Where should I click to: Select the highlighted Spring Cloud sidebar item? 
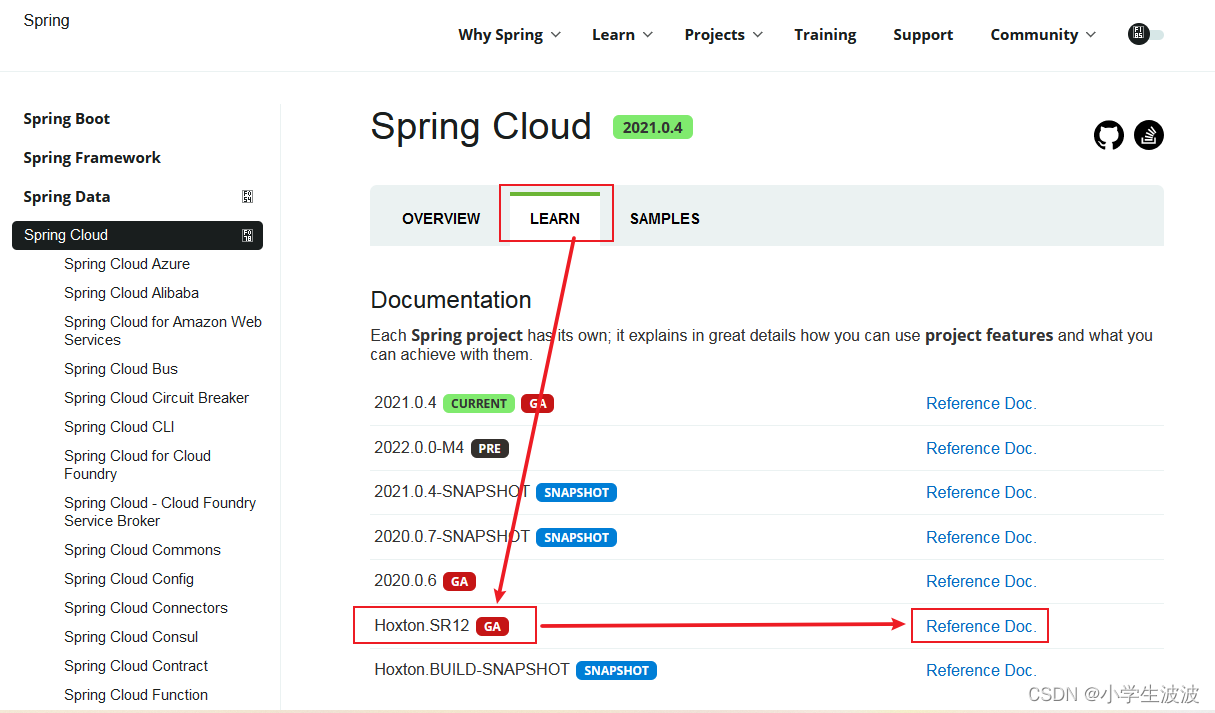click(137, 235)
